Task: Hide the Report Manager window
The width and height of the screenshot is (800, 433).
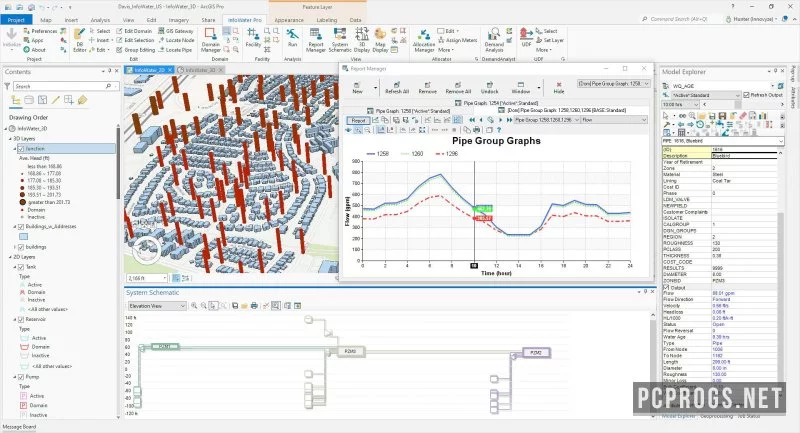Action: pos(559,87)
